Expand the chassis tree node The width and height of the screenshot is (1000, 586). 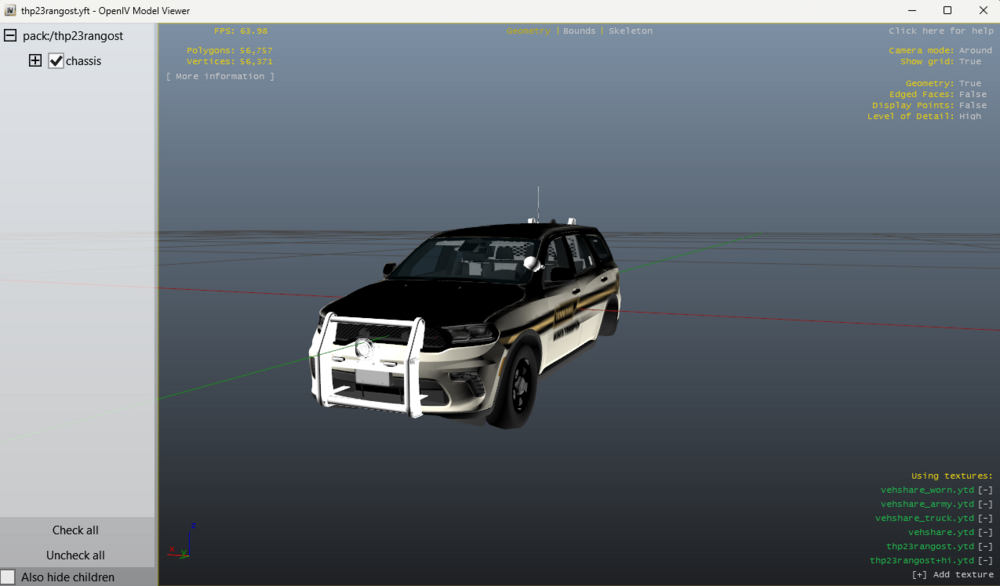click(35, 61)
